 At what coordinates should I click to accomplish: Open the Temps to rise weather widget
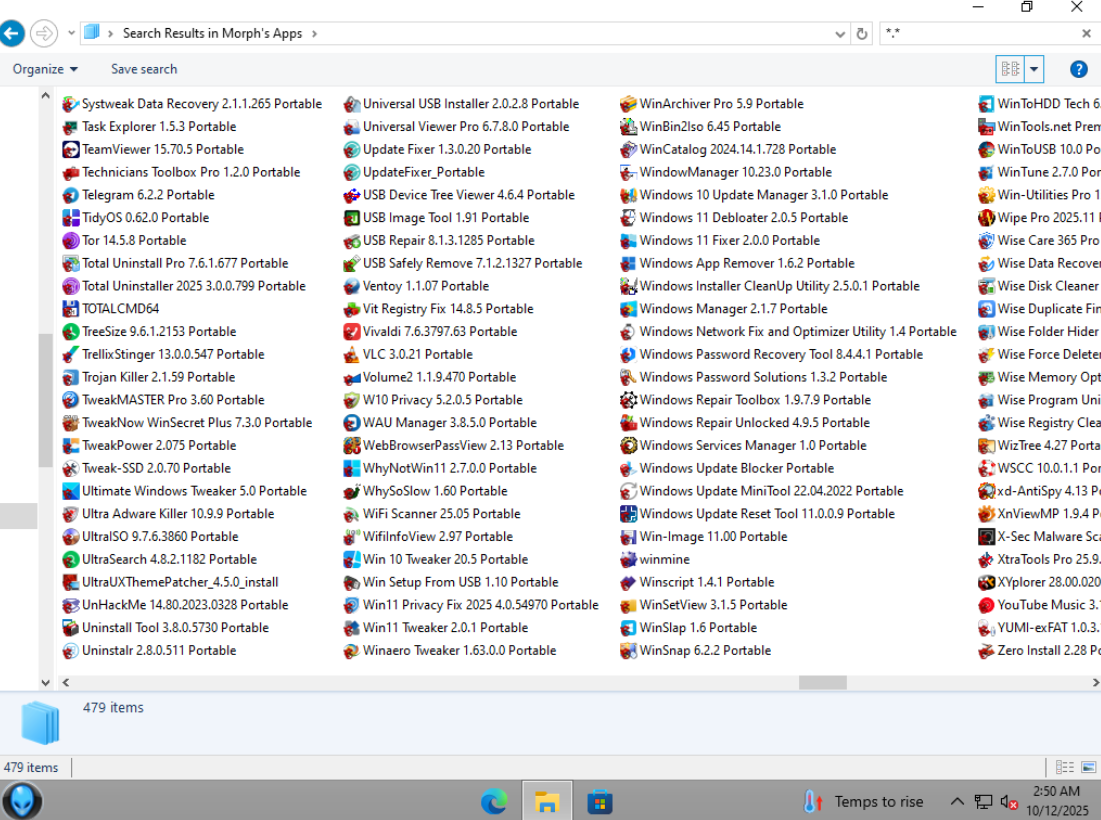click(x=864, y=801)
